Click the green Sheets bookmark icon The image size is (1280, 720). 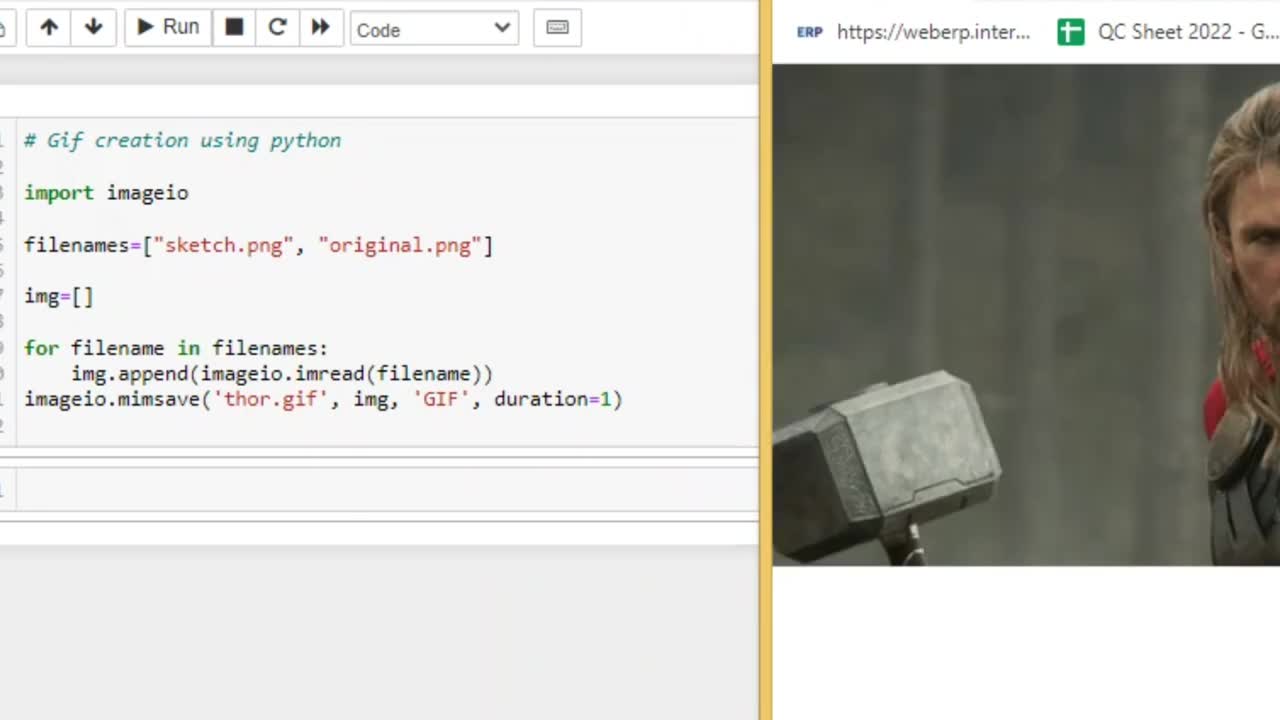(x=1071, y=32)
